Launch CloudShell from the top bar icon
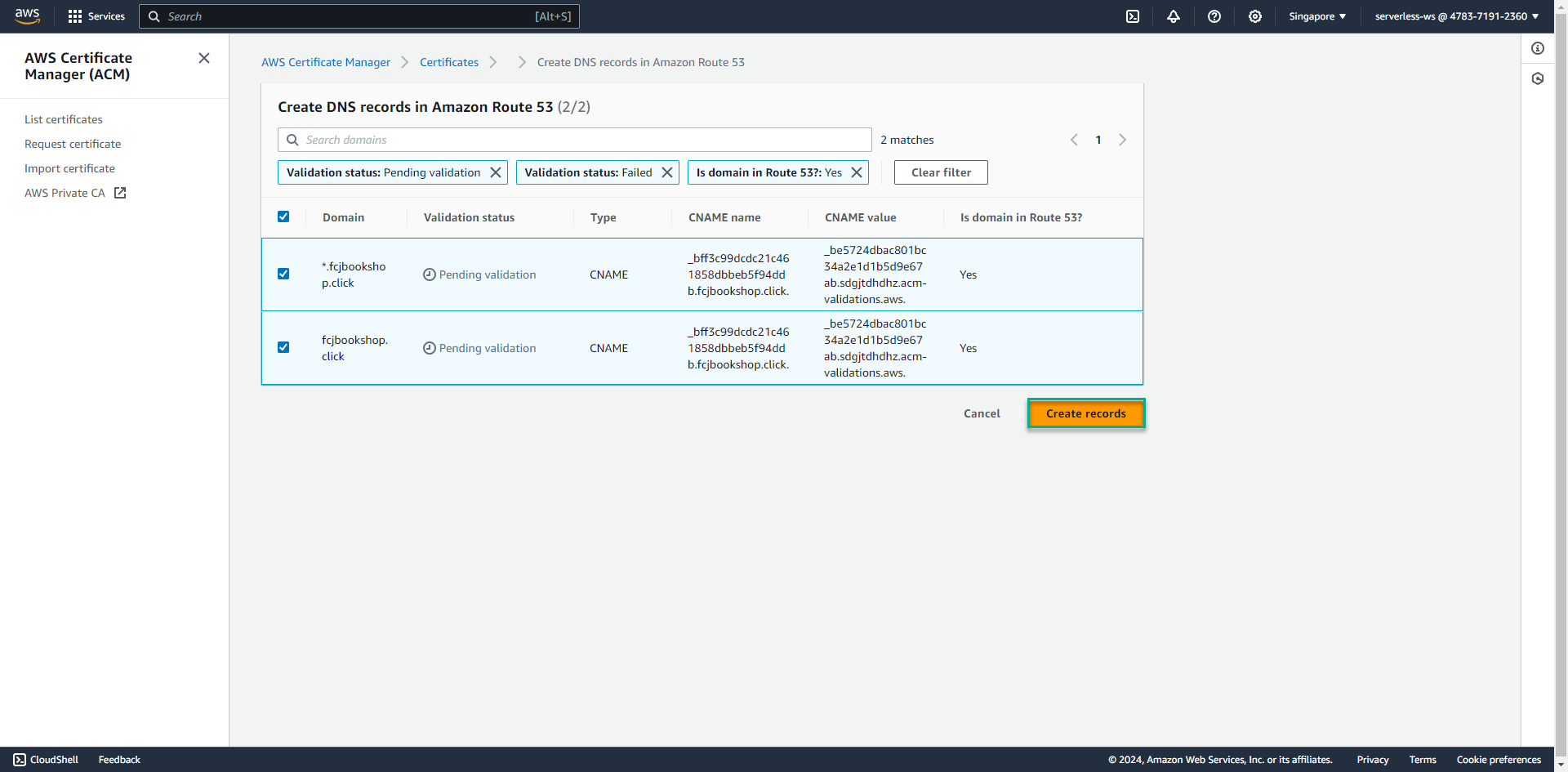Screen dimensions: 1568x772 [x=1133, y=16]
